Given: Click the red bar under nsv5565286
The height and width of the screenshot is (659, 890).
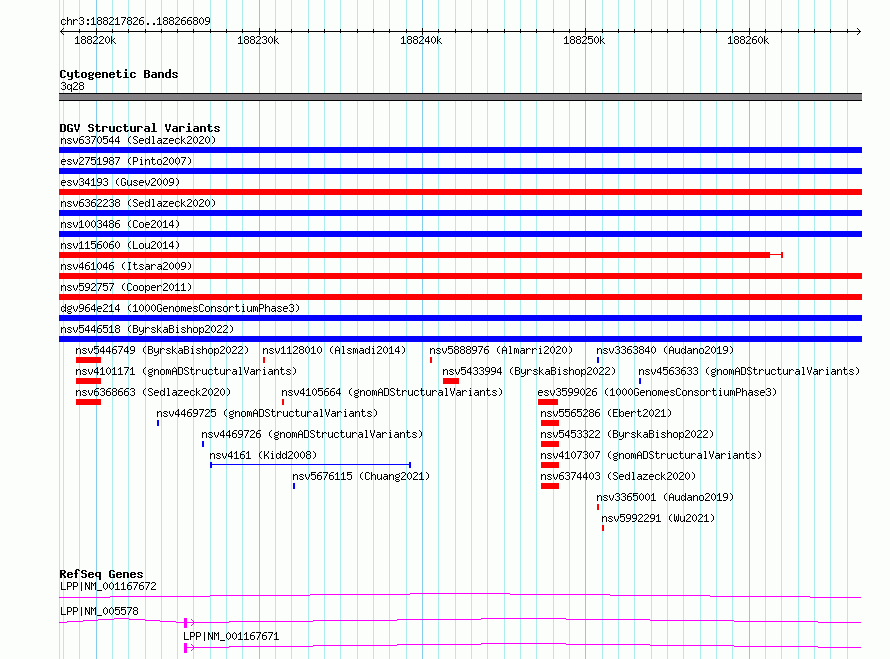Looking at the screenshot, I should click(x=550, y=423).
